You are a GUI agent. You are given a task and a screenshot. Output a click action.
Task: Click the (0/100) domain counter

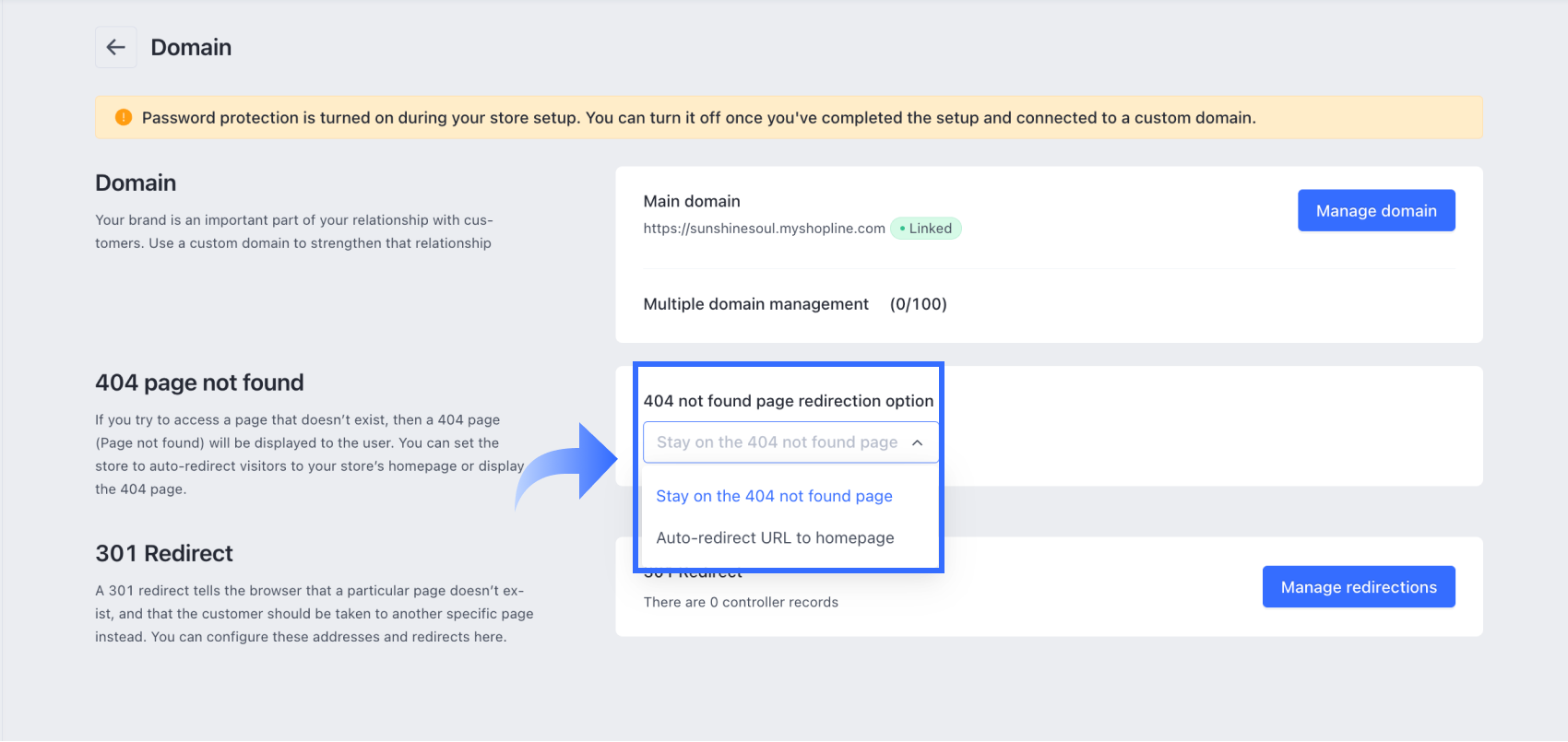click(x=918, y=304)
